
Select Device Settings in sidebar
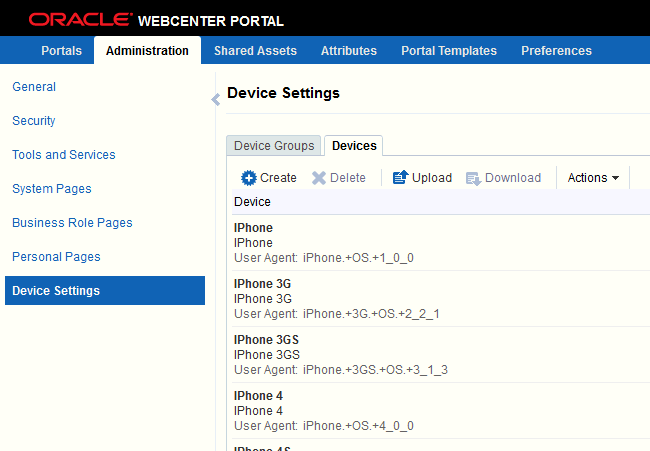(x=105, y=291)
